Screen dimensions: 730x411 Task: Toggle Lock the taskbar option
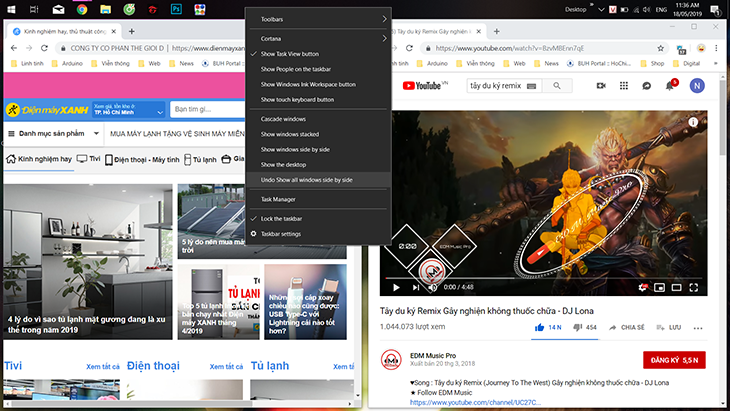click(x=319, y=218)
